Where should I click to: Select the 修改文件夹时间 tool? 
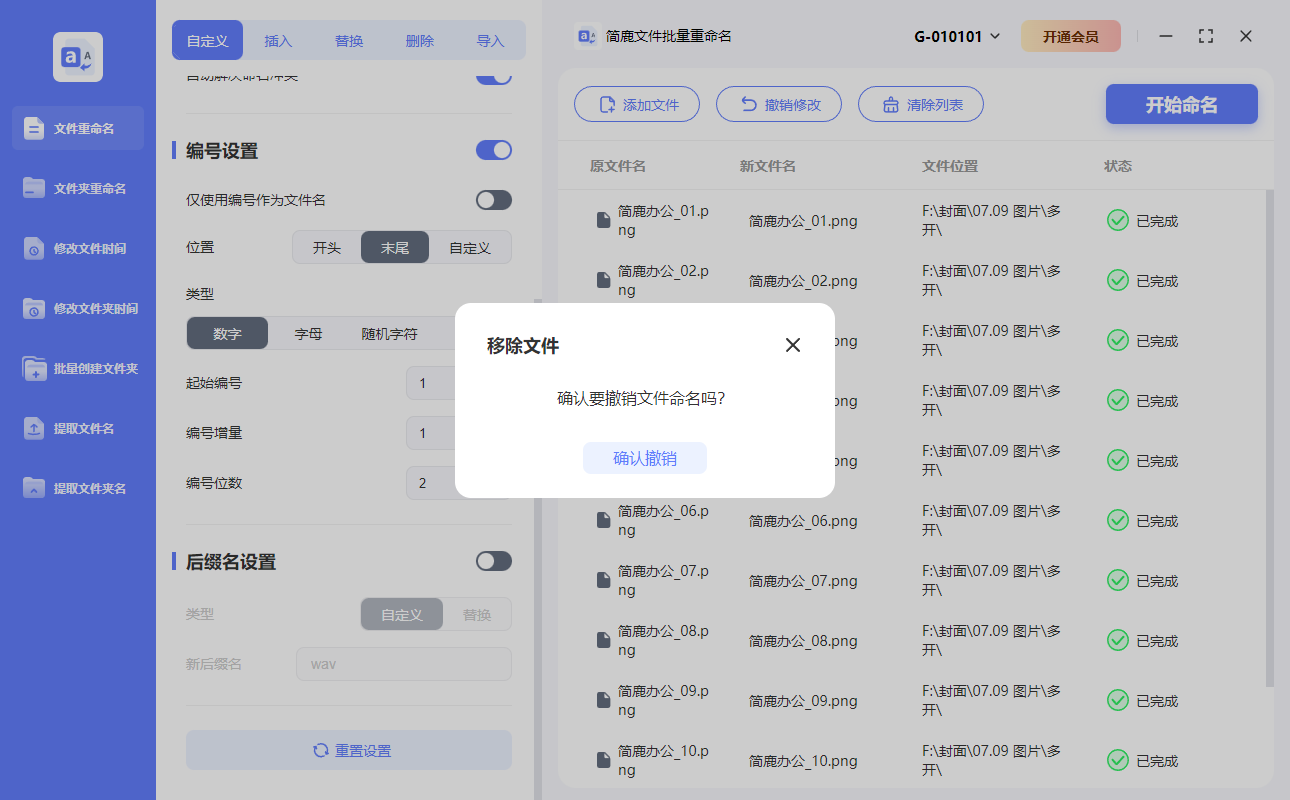[77, 308]
